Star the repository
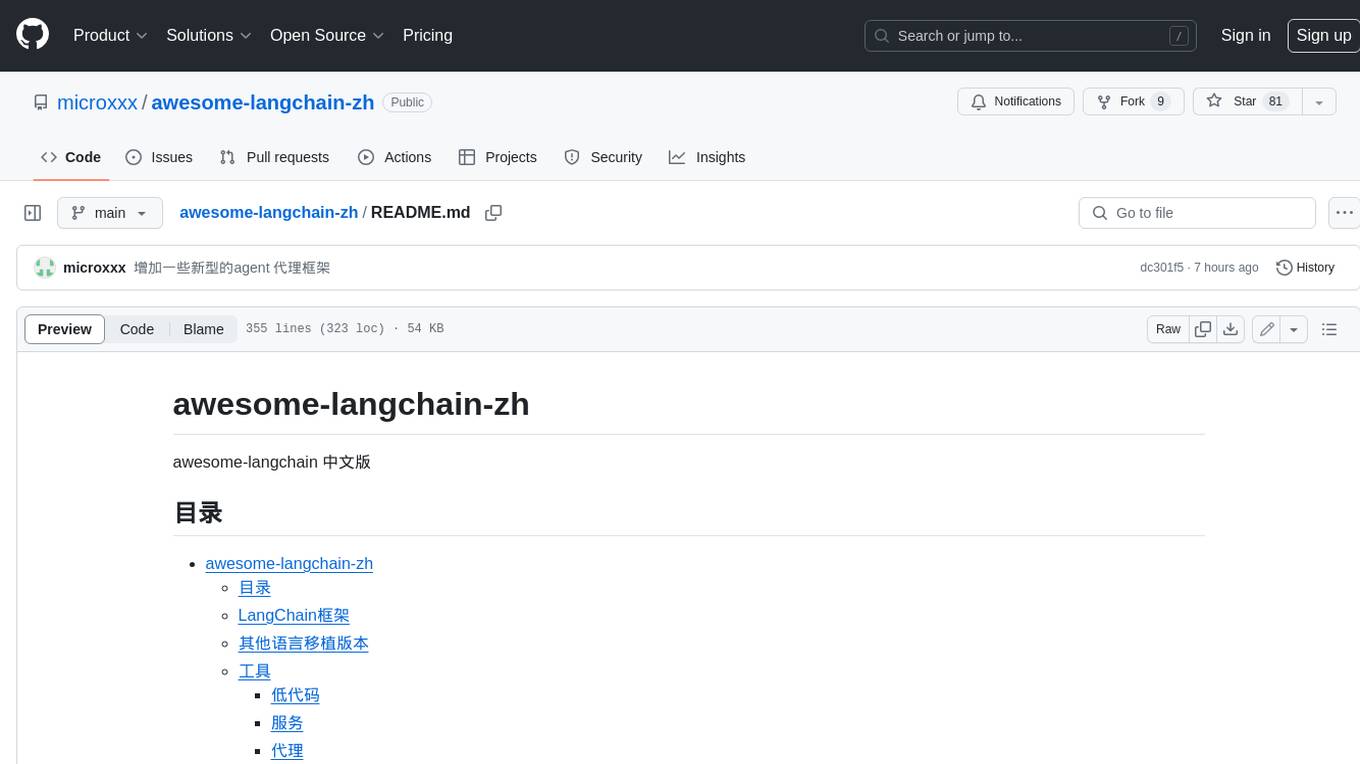Image resolution: width=1360 pixels, height=764 pixels. click(1246, 102)
